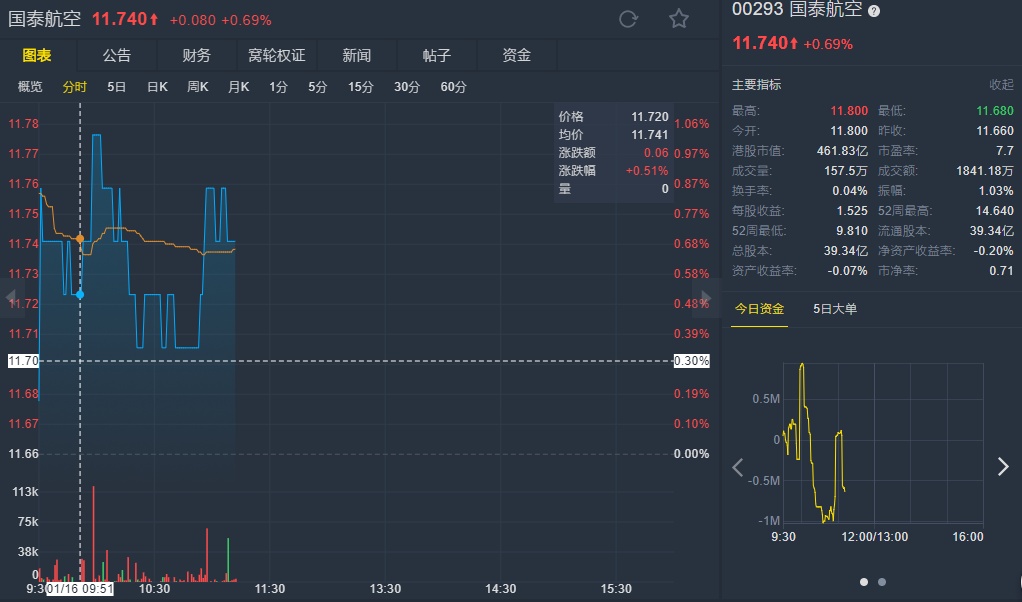This screenshot has width=1022, height=602.
Task: Open the 窝轮权证 tab
Action: click(277, 55)
